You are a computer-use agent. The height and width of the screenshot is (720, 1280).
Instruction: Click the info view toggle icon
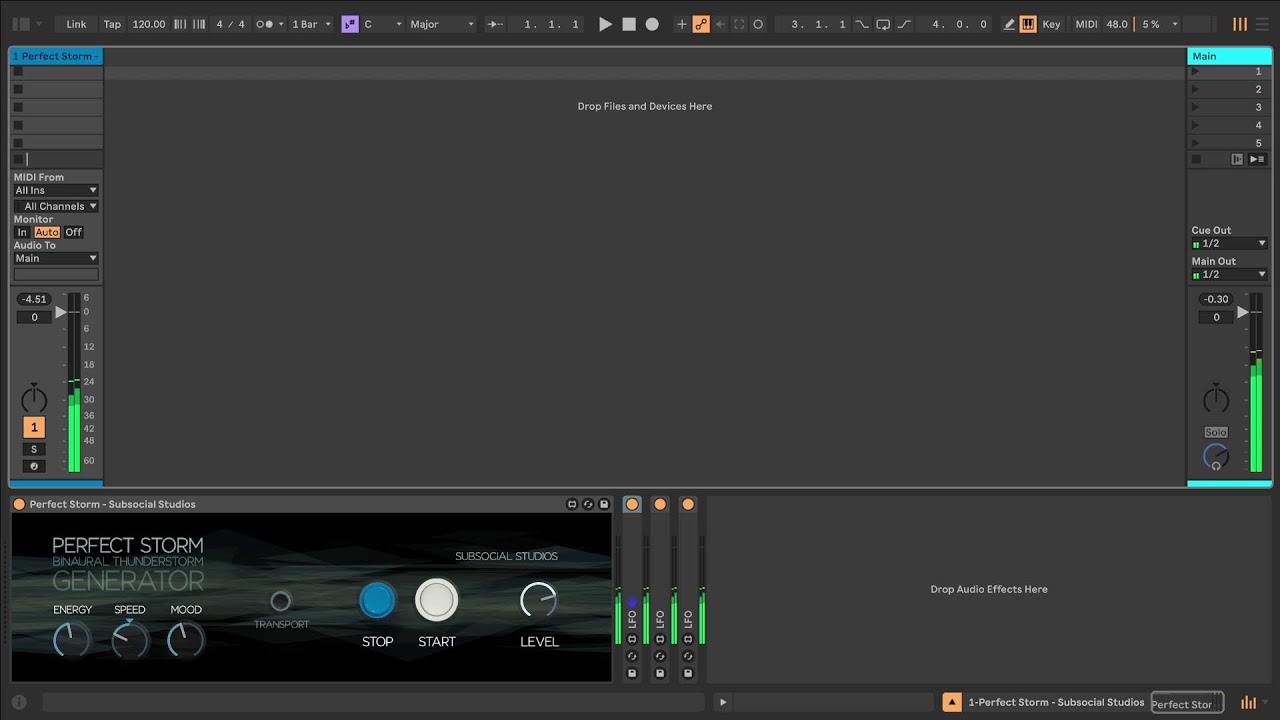[x=19, y=702]
